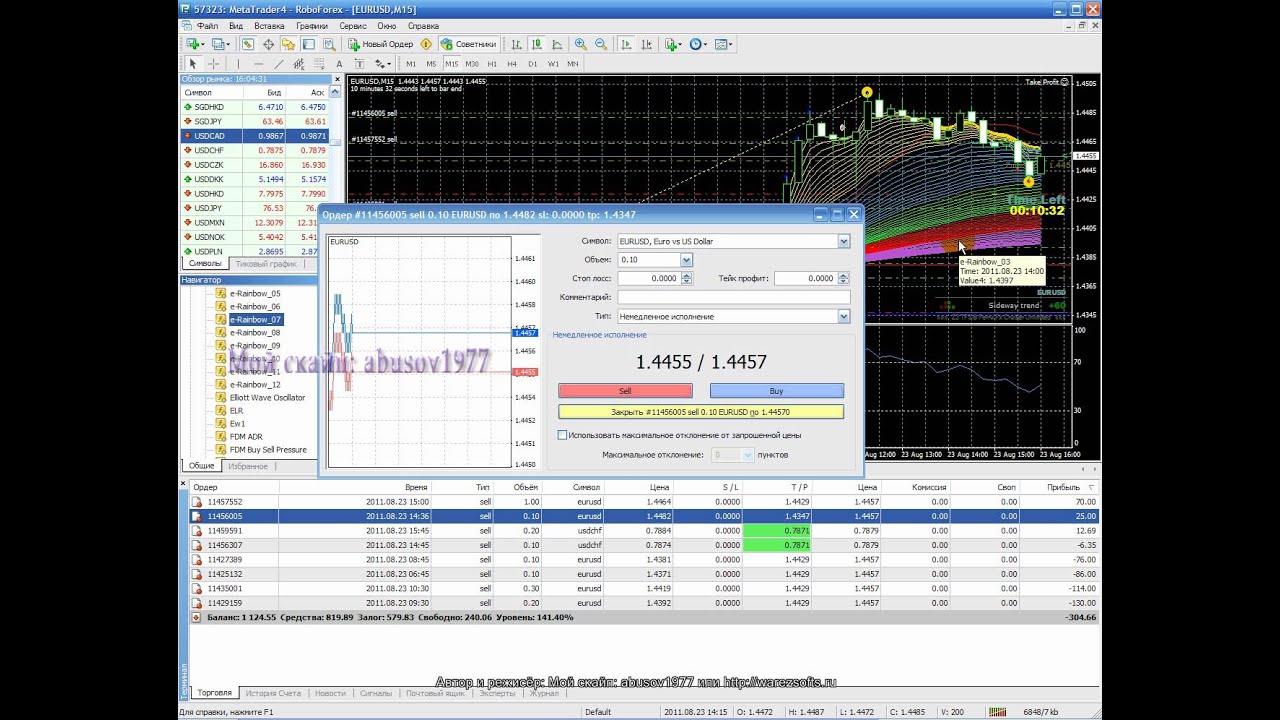Toggle the Navigator folder-star icon
Screen dimensions: 1280x720
click(x=288, y=44)
